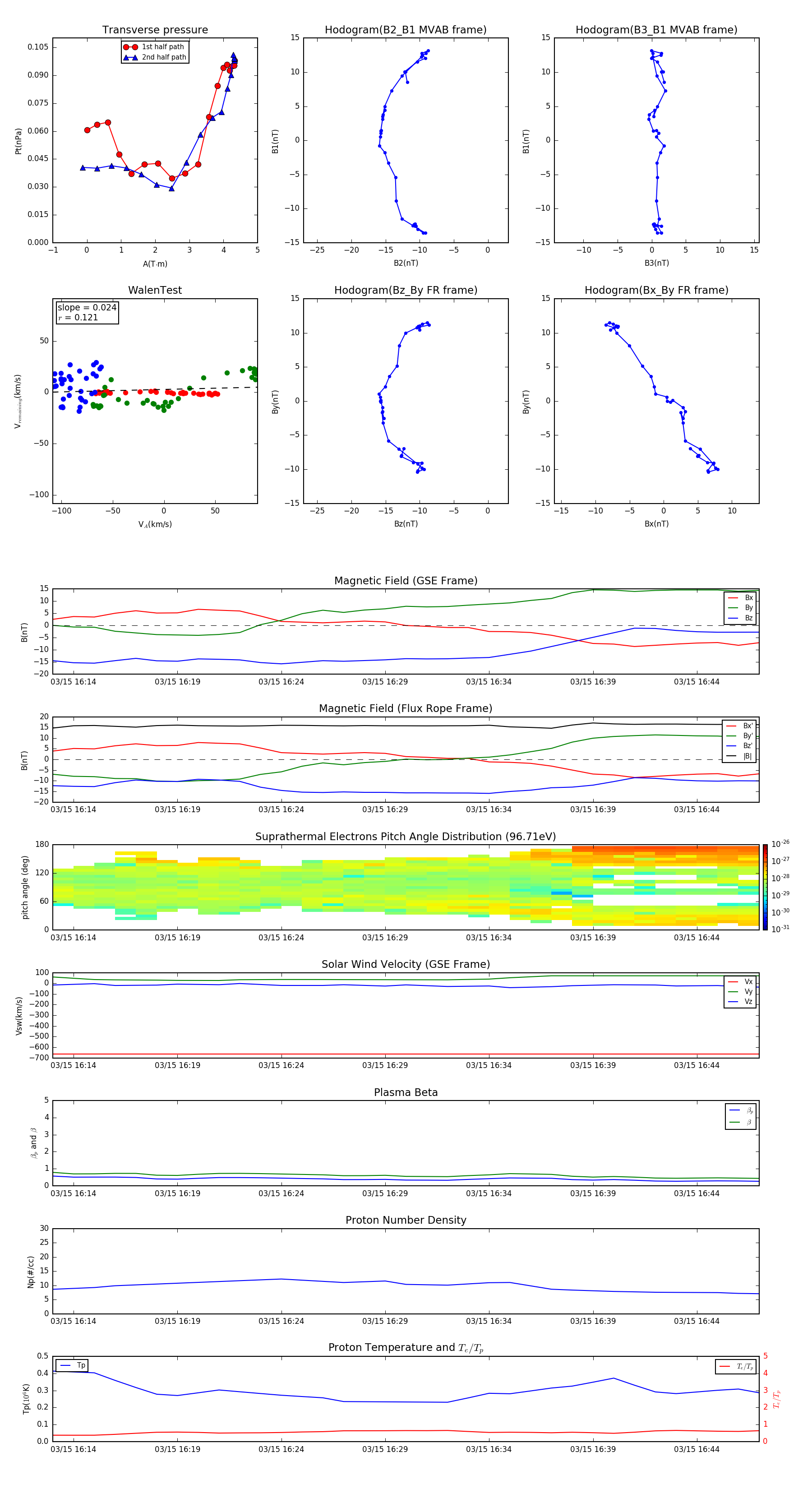Click the "0.105" tick on Transverse pressure axis
The image size is (812, 1489).
click(38, 47)
